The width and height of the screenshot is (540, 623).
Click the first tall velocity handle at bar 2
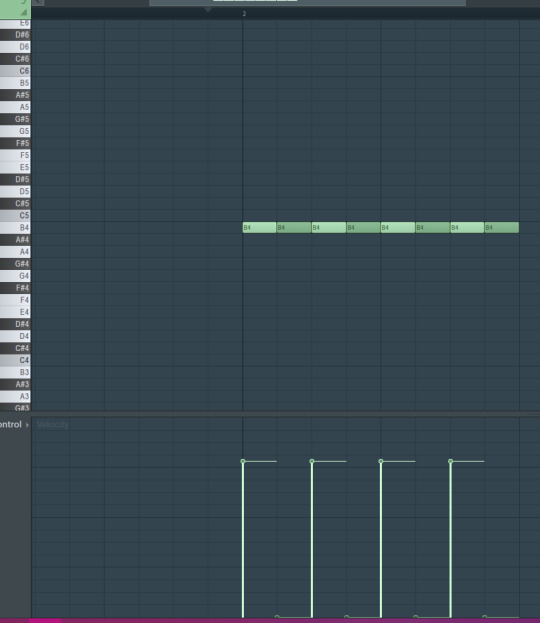click(243, 461)
